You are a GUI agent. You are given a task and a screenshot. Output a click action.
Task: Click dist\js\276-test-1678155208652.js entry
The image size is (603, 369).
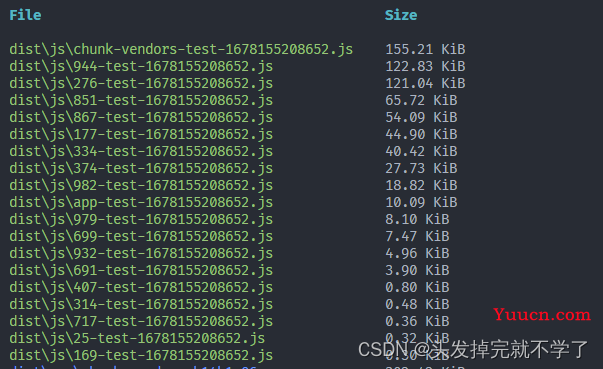point(141,84)
